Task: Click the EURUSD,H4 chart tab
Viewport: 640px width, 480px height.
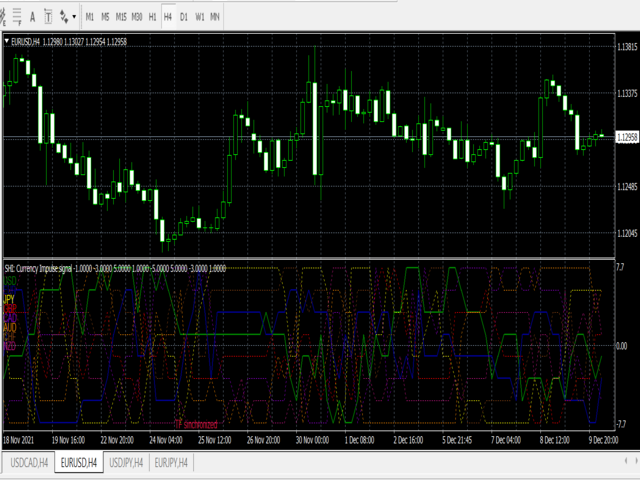Action: coord(79,461)
